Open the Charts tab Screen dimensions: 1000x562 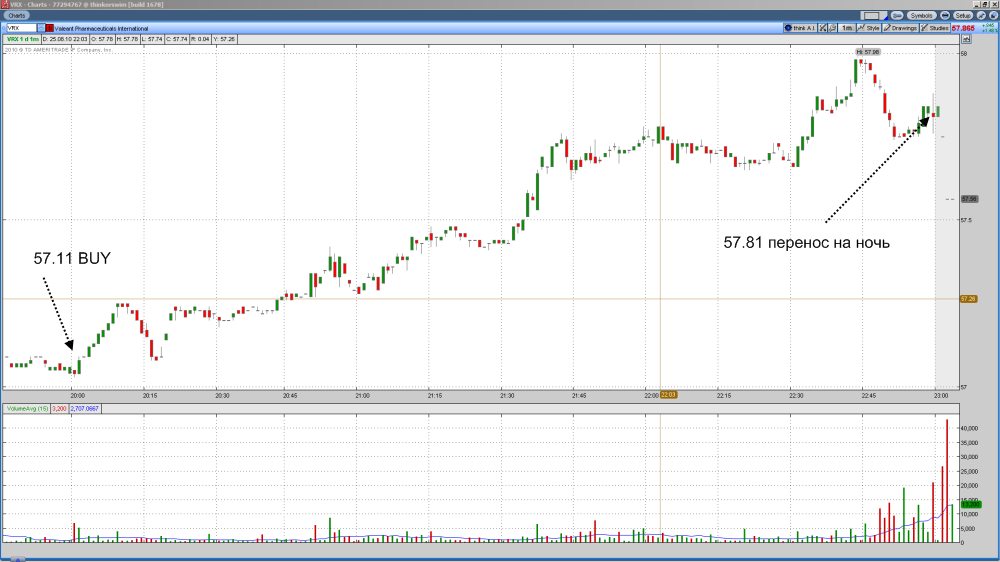(x=17, y=15)
